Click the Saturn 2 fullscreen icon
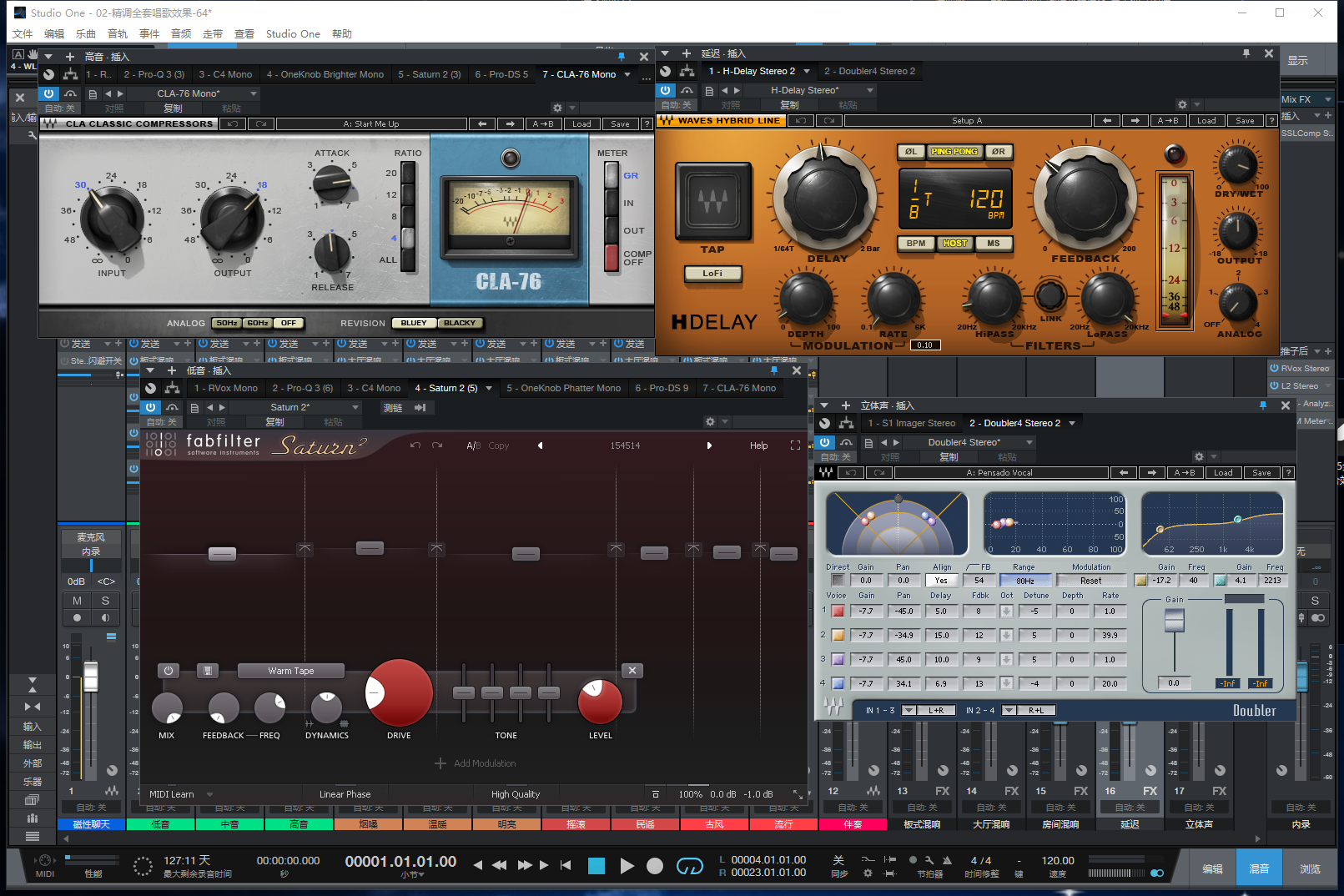 coord(795,445)
